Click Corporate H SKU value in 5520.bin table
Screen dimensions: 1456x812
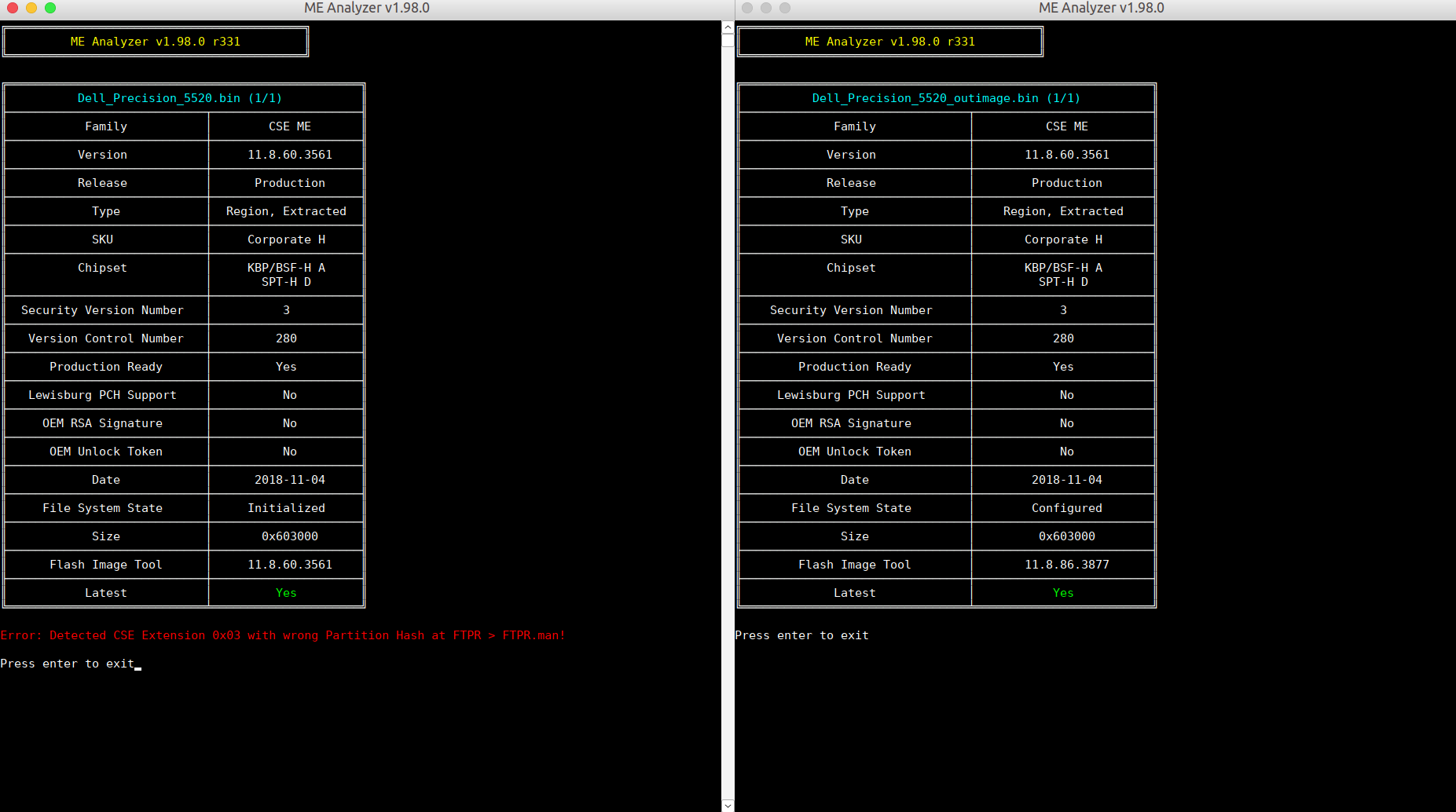click(286, 240)
